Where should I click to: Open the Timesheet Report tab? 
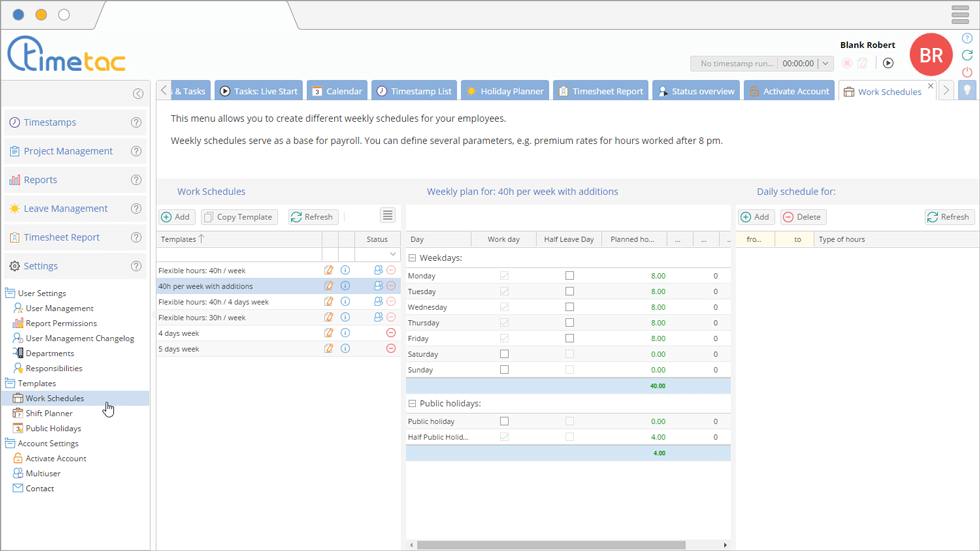[x=600, y=91]
